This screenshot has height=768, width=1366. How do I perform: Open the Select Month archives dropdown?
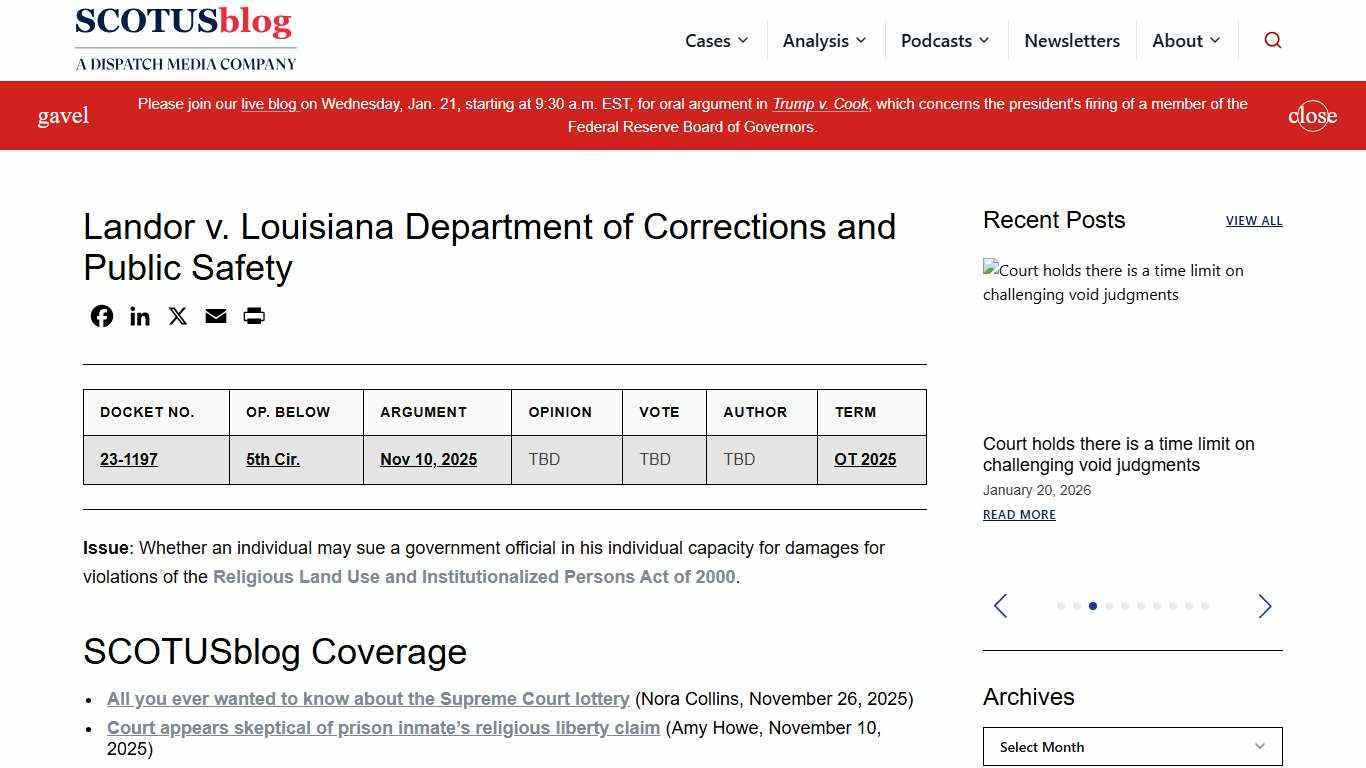click(1132, 746)
